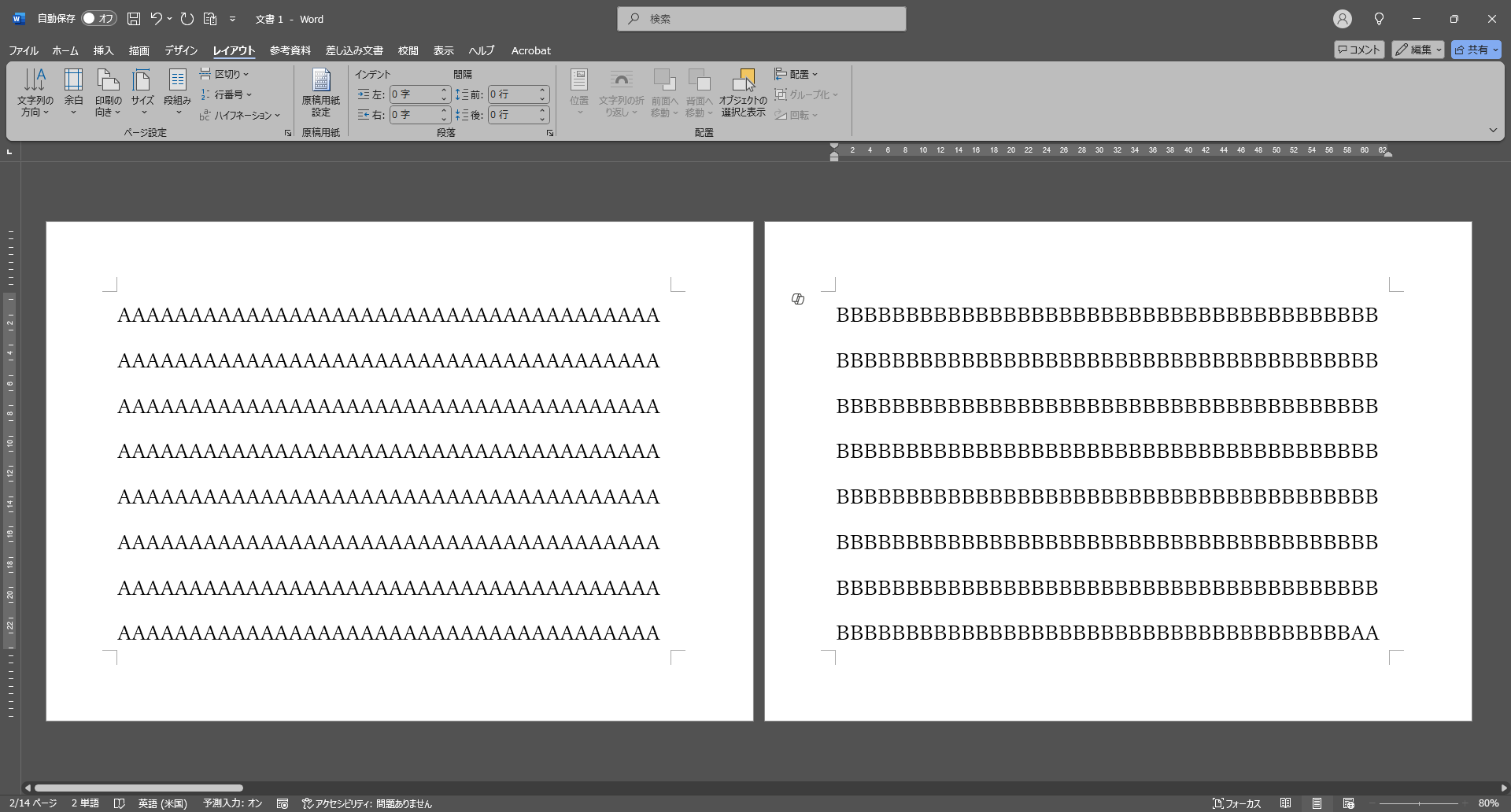
Task: Open the デザイン ribbon tab
Action: point(181,50)
